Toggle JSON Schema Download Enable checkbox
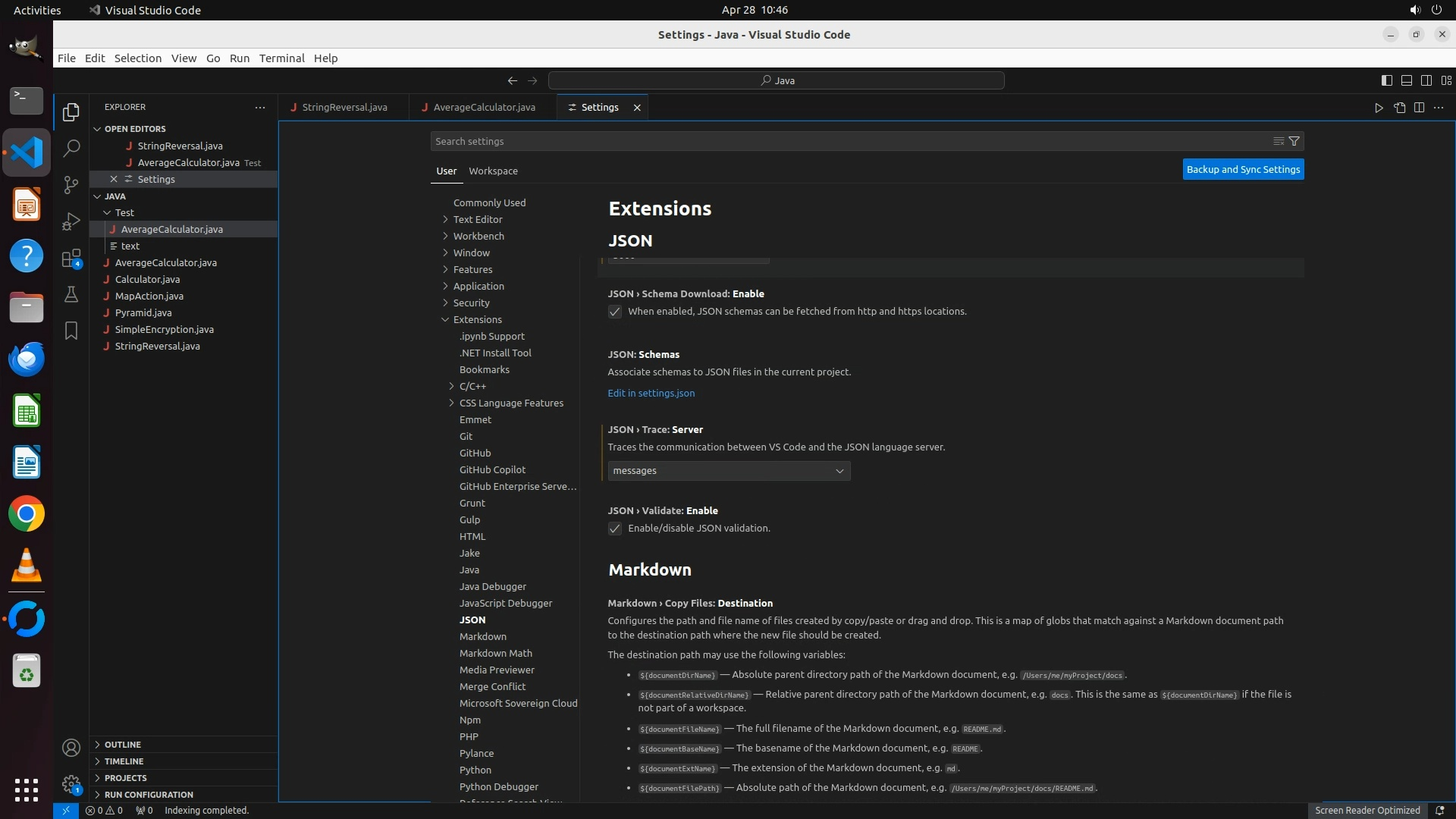 (x=615, y=312)
